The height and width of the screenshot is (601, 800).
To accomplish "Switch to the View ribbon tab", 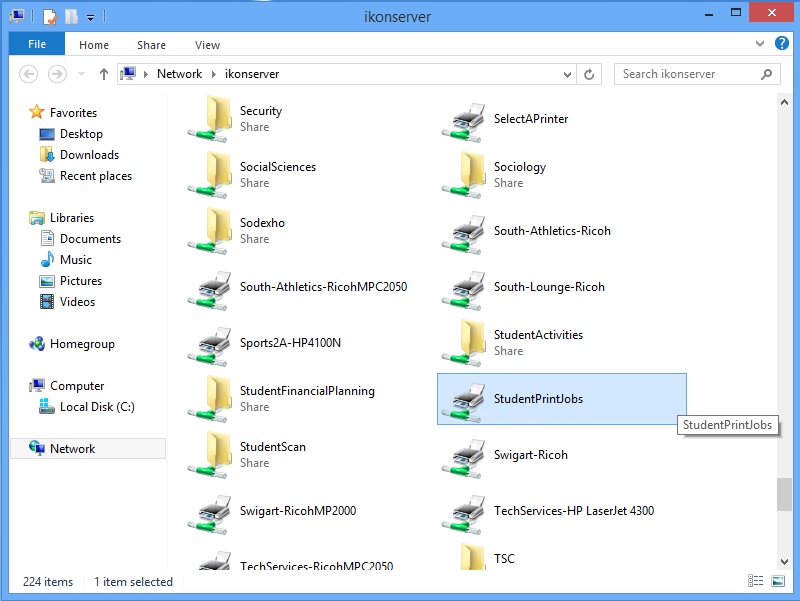I will pyautogui.click(x=207, y=45).
